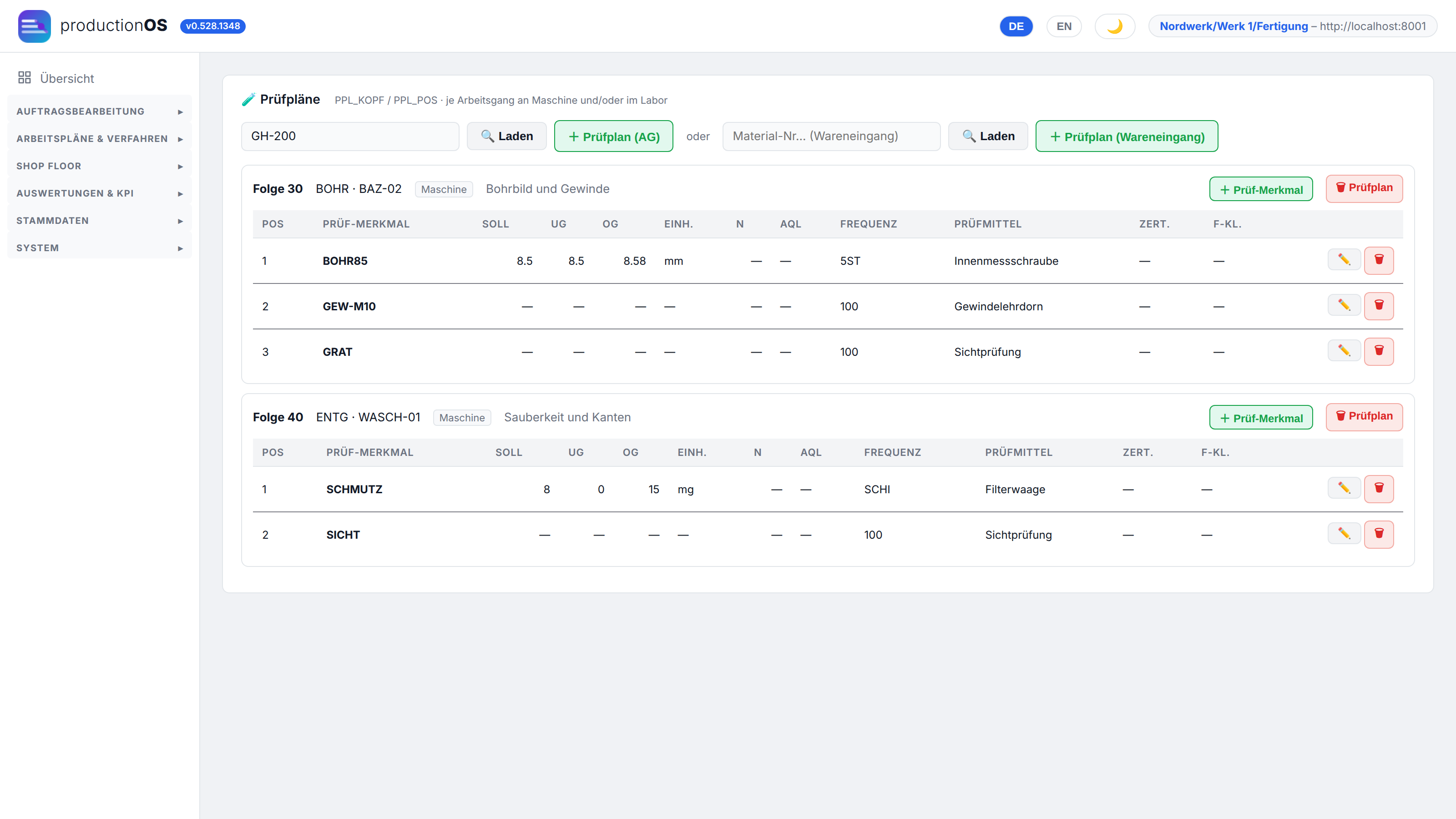Delete the Folge 30 Prüfplan
The height and width of the screenshot is (819, 1456).
click(1365, 188)
